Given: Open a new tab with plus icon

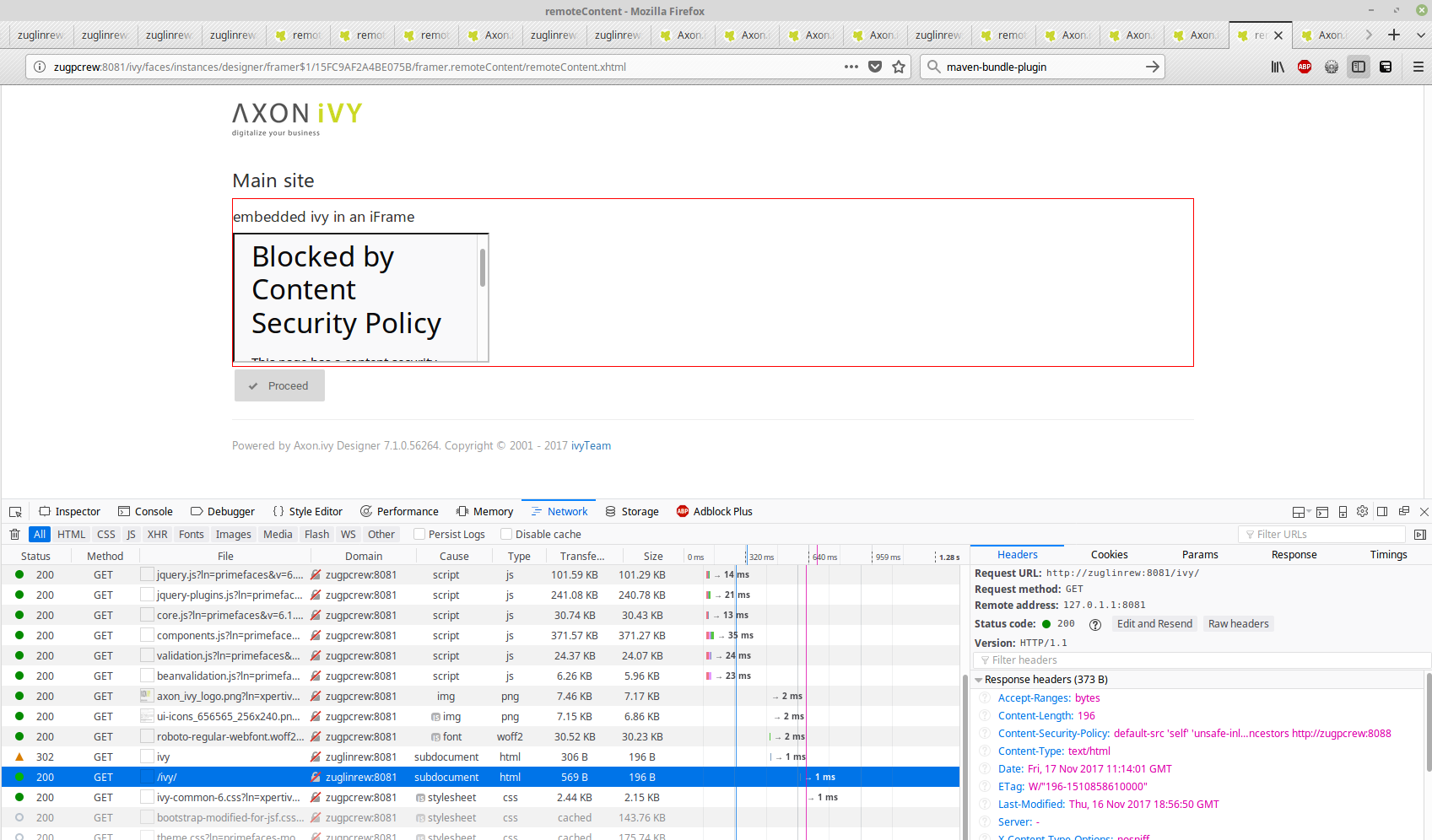Looking at the screenshot, I should pos(1394,35).
